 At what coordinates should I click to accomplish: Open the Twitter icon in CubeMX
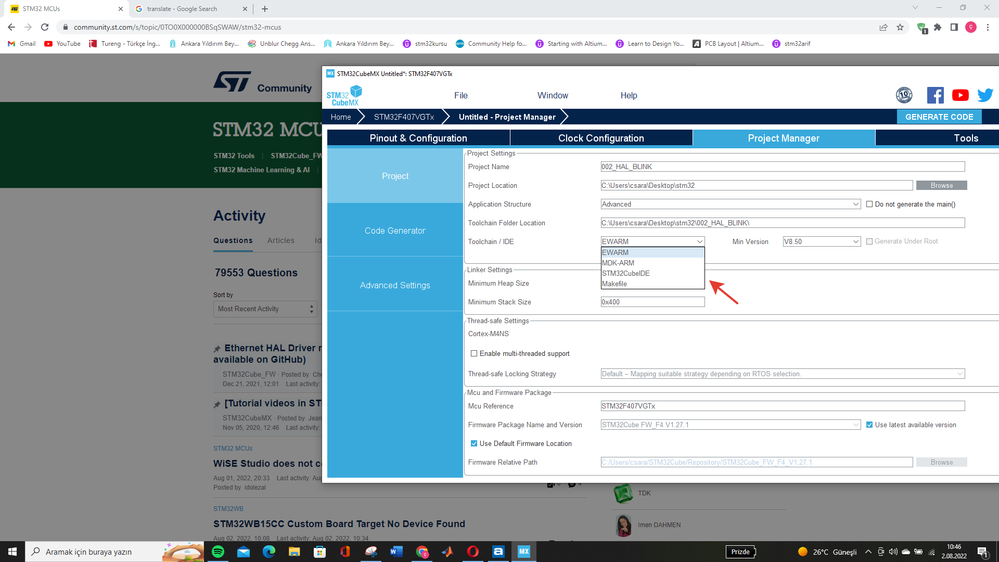(x=985, y=95)
